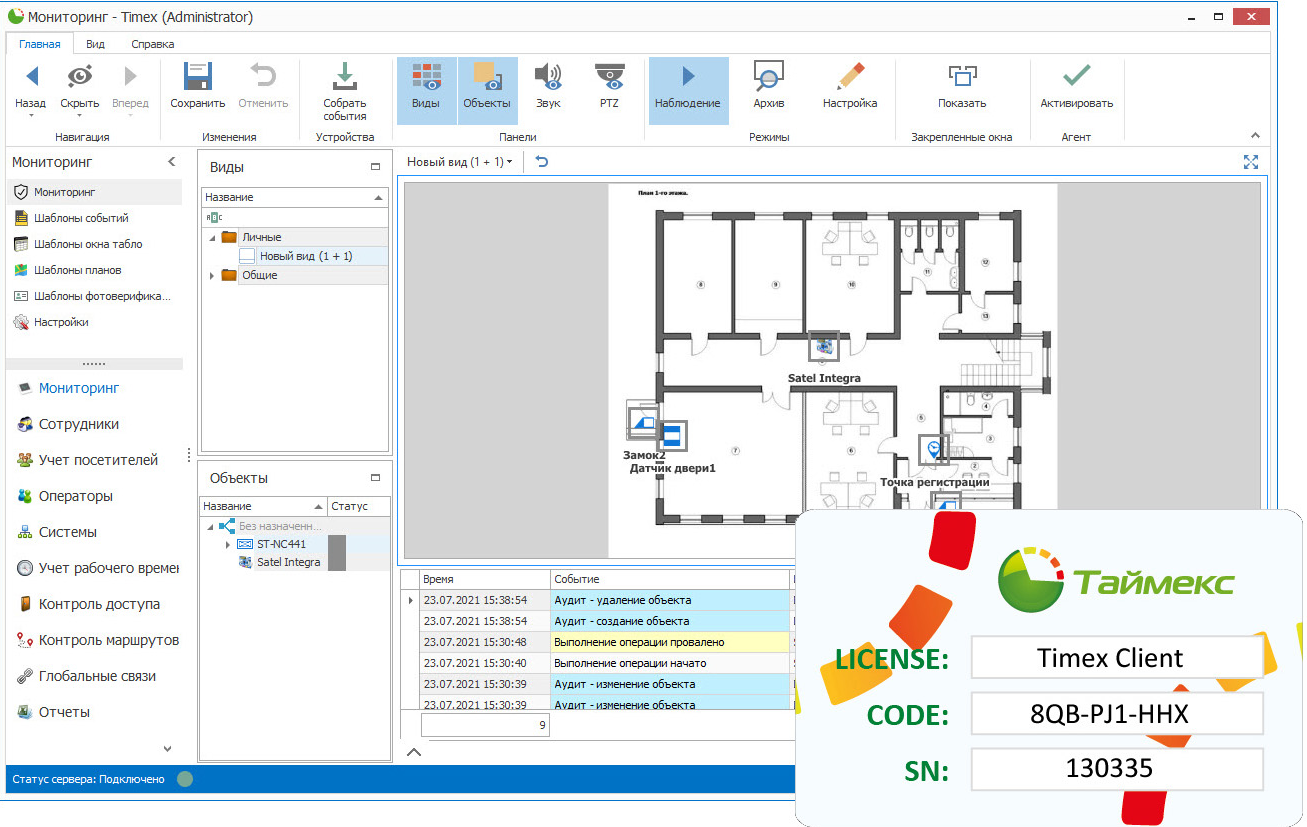Expand the Общие folder in views tree
This screenshot has width=1307, height=827.
coord(212,275)
